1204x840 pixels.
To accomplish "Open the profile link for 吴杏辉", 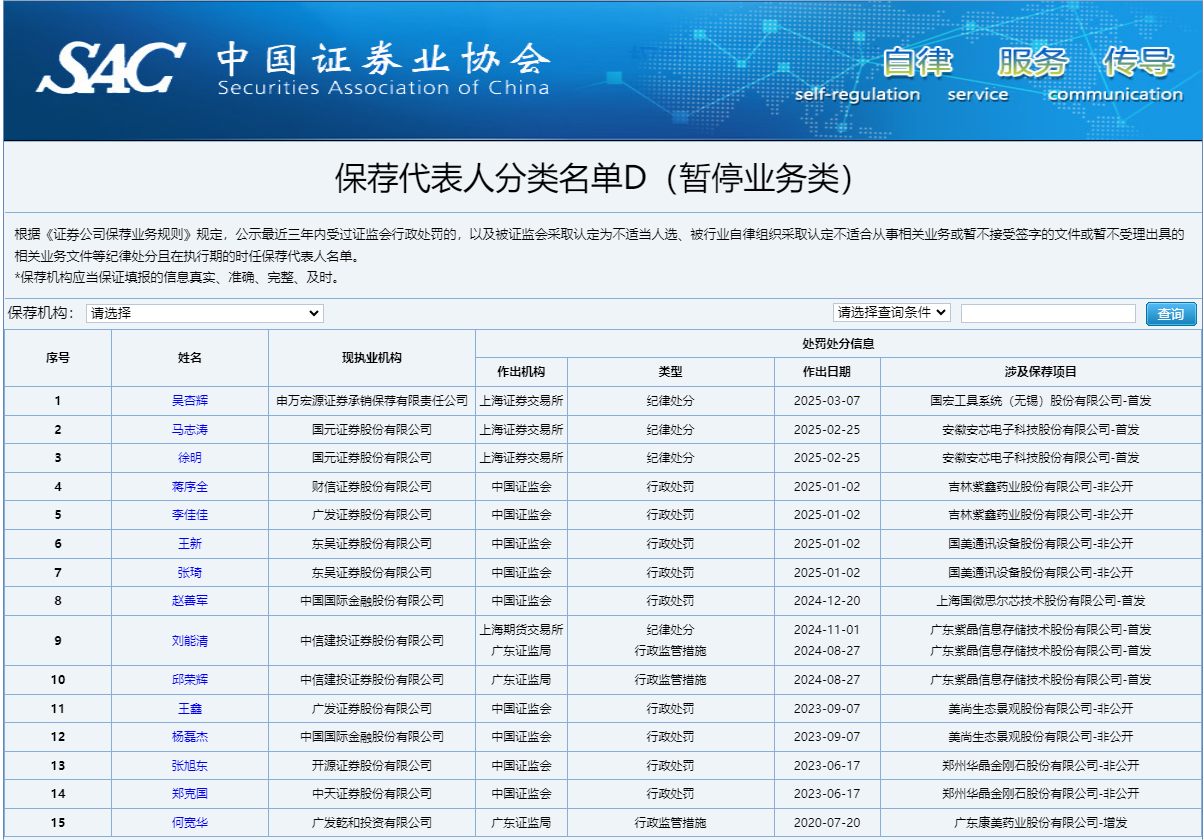I will [190, 401].
